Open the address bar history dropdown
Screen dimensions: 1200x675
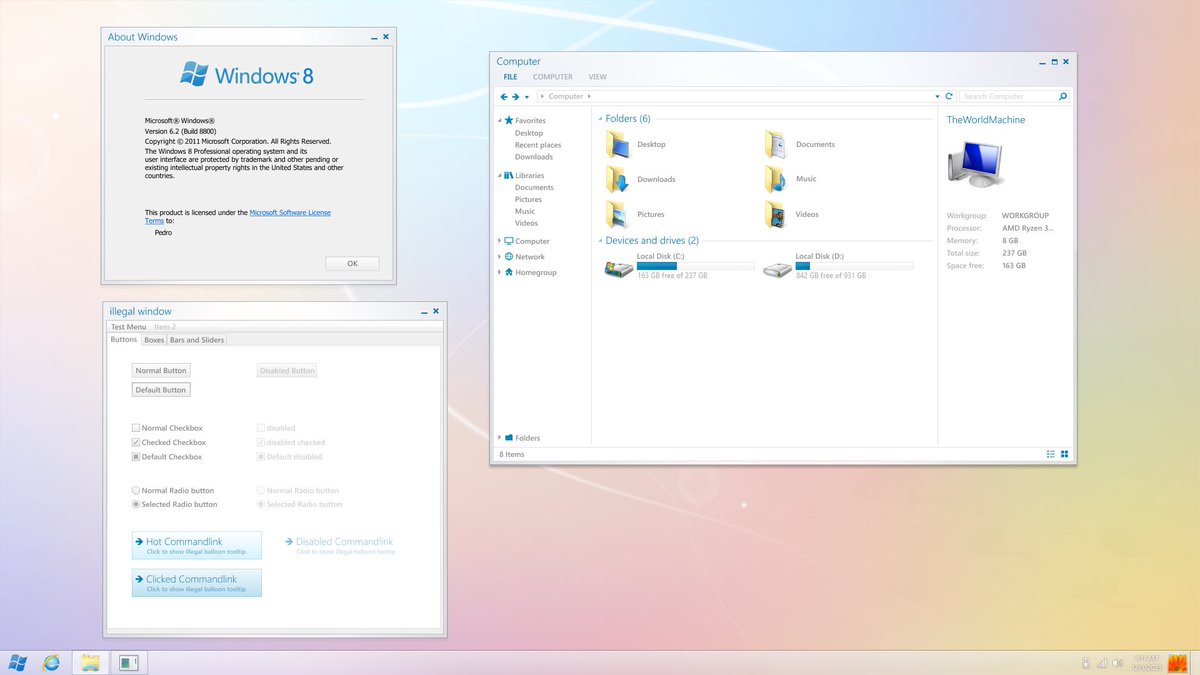[938, 97]
